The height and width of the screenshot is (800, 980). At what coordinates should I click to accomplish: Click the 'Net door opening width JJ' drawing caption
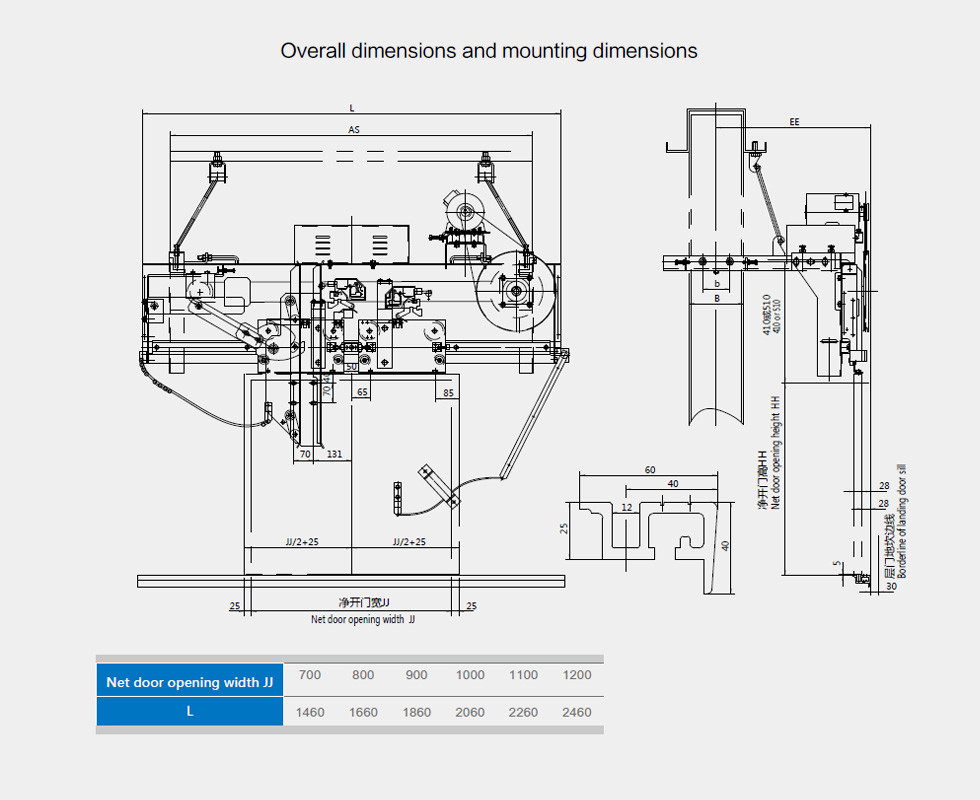tap(362, 620)
